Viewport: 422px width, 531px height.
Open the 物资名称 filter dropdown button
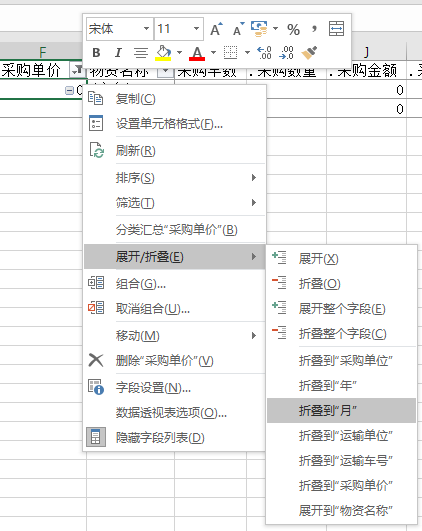(165, 72)
